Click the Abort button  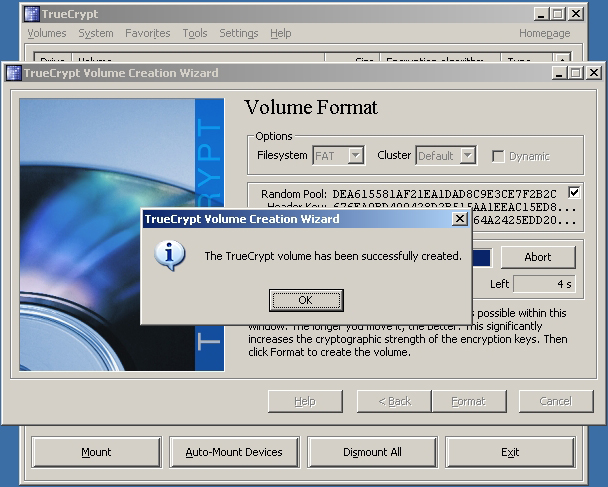pos(538,257)
